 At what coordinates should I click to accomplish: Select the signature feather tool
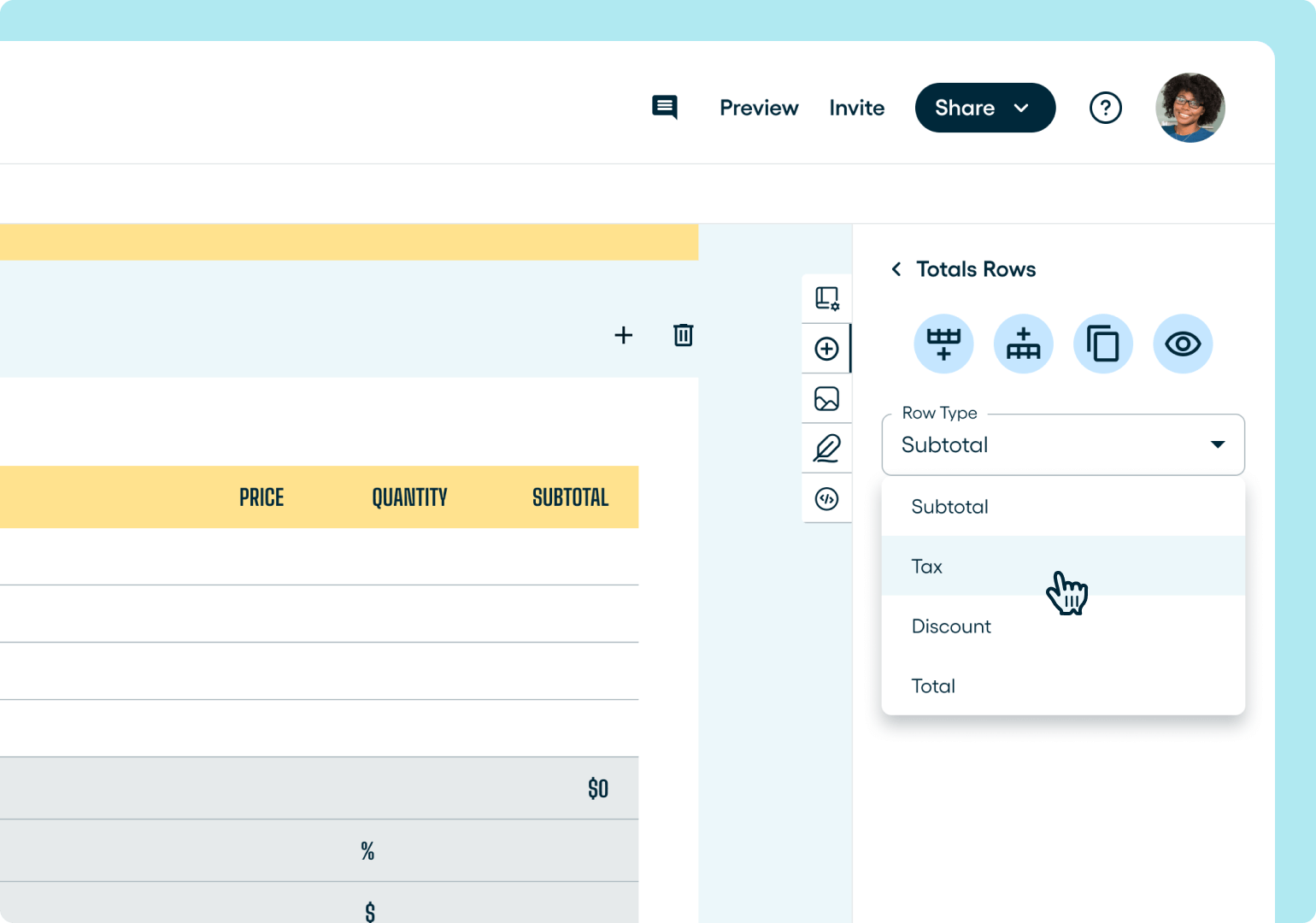click(826, 448)
